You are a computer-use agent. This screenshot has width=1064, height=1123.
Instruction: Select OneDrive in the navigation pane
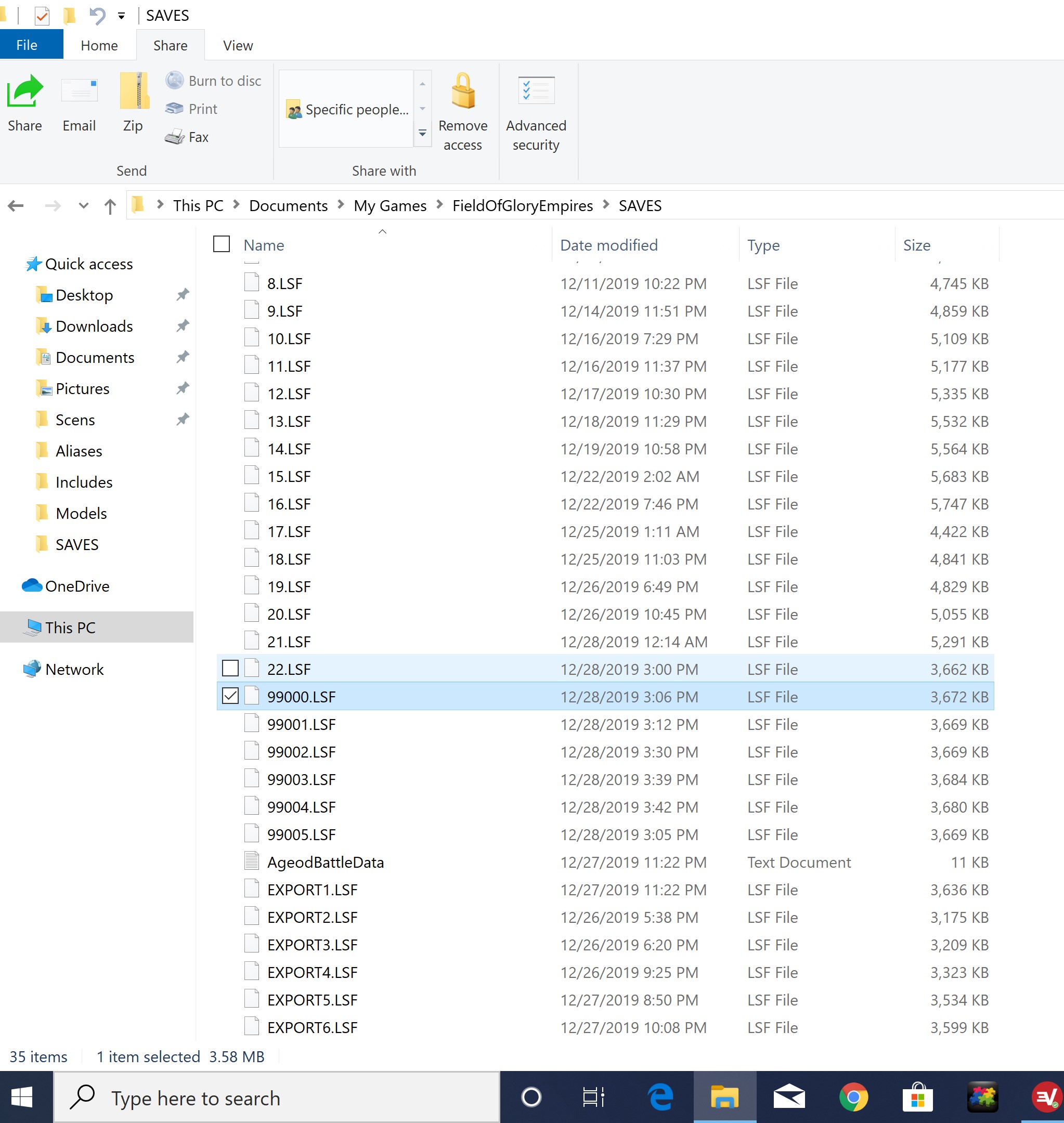pos(66,586)
